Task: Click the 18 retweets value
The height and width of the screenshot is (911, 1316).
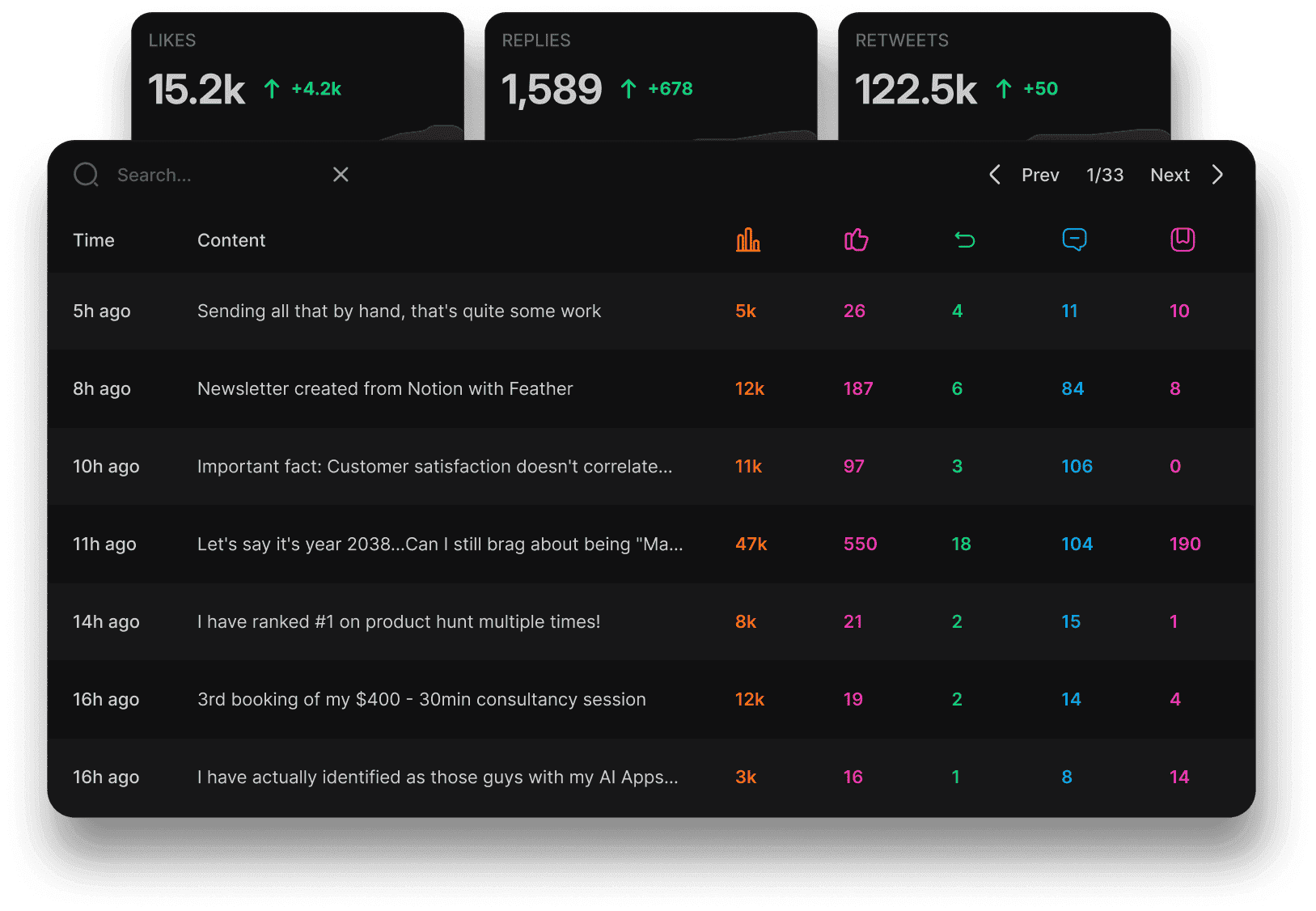Action: 961,544
